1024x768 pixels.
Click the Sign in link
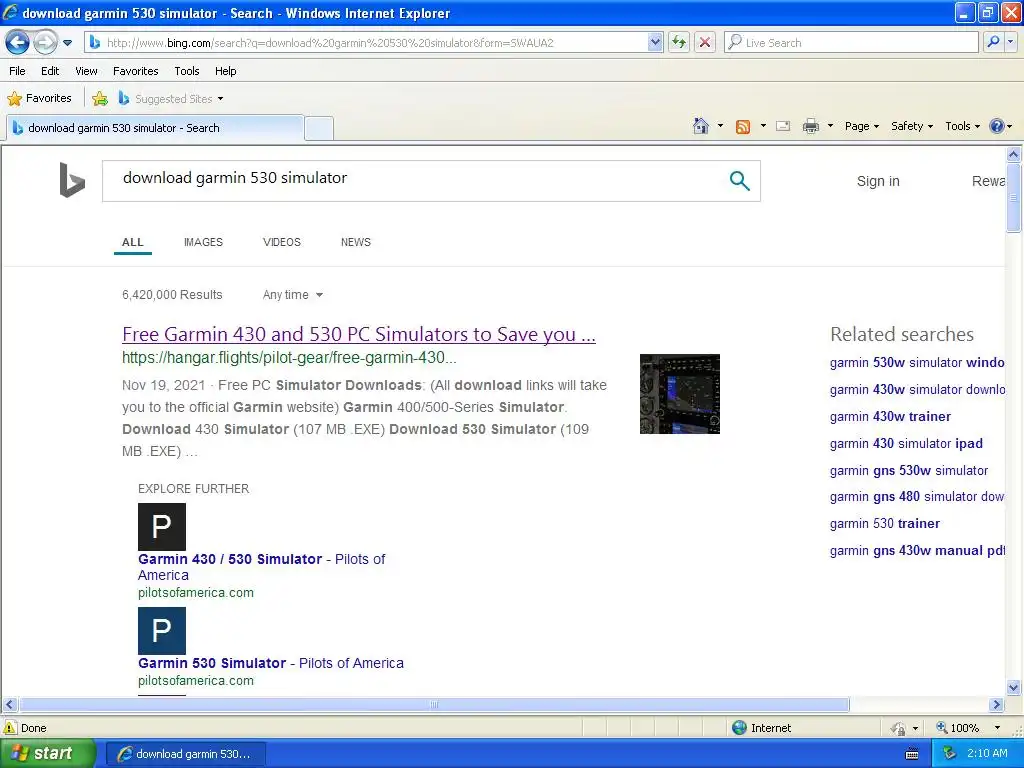point(878,182)
